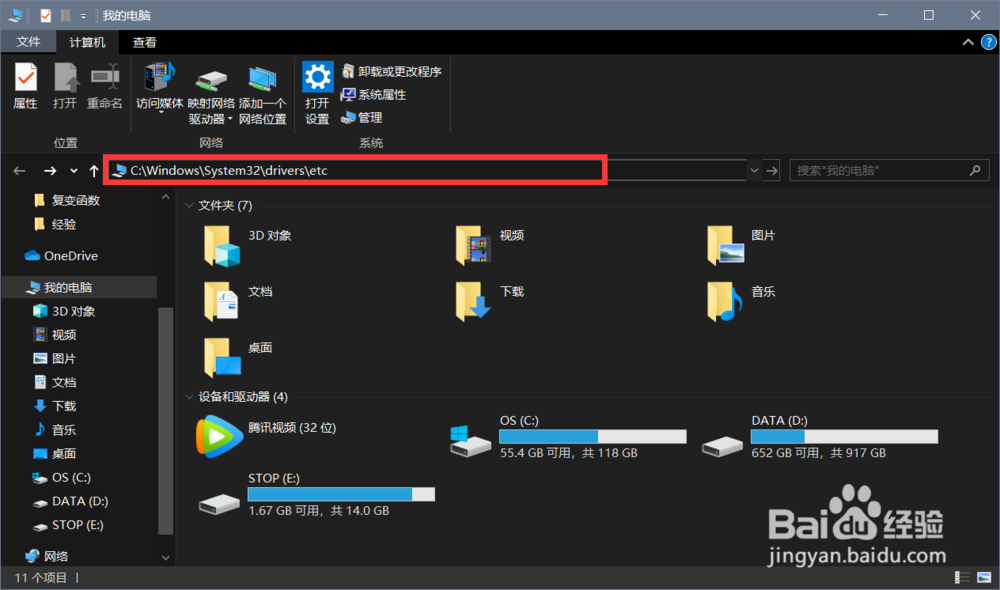Open the address bar history dropdown
The height and width of the screenshot is (590, 1000).
[754, 169]
